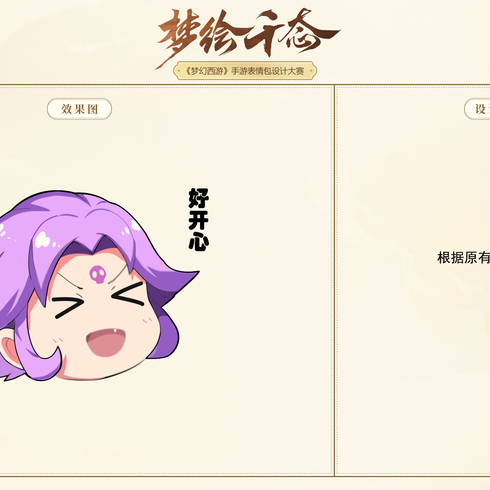The height and width of the screenshot is (490, 490).
Task: Click the partially visible 设计 label badge
Action: [477, 109]
